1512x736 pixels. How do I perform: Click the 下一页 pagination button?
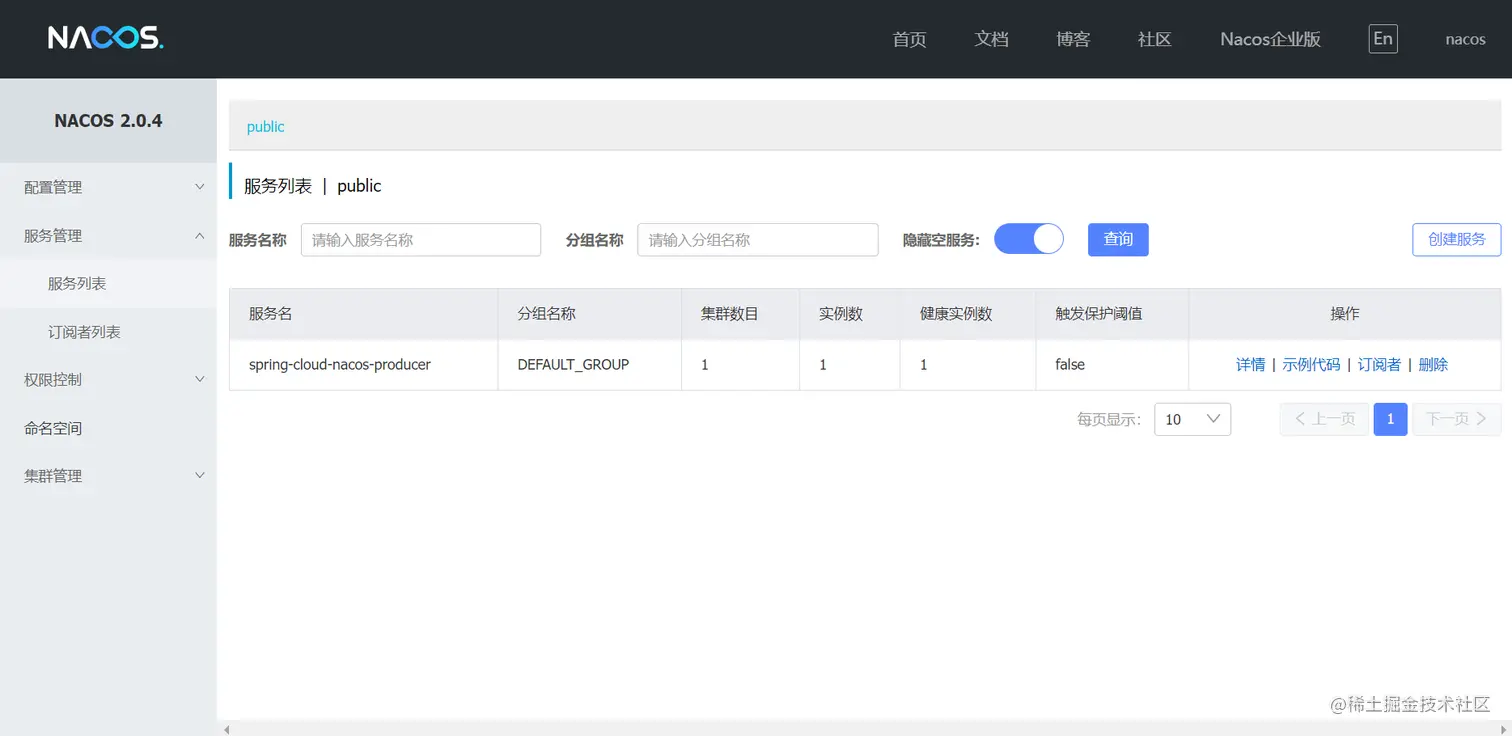(x=1457, y=419)
